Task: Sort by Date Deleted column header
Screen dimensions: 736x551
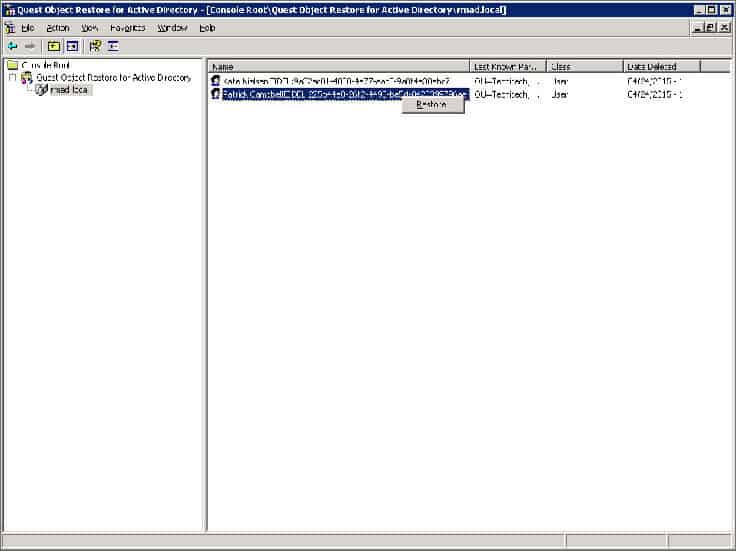Action: tap(662, 67)
